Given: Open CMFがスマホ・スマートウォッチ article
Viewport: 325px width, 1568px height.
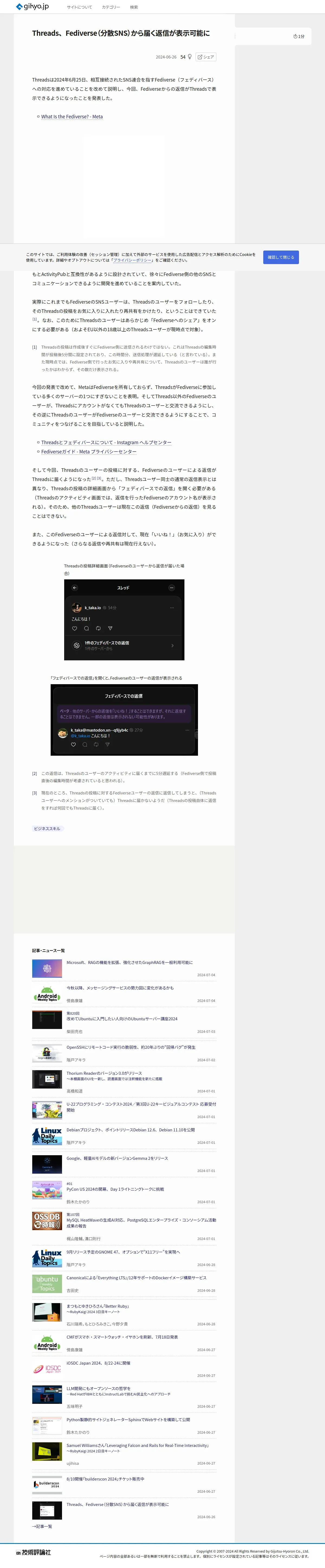Looking at the screenshot, I should click(122, 1337).
